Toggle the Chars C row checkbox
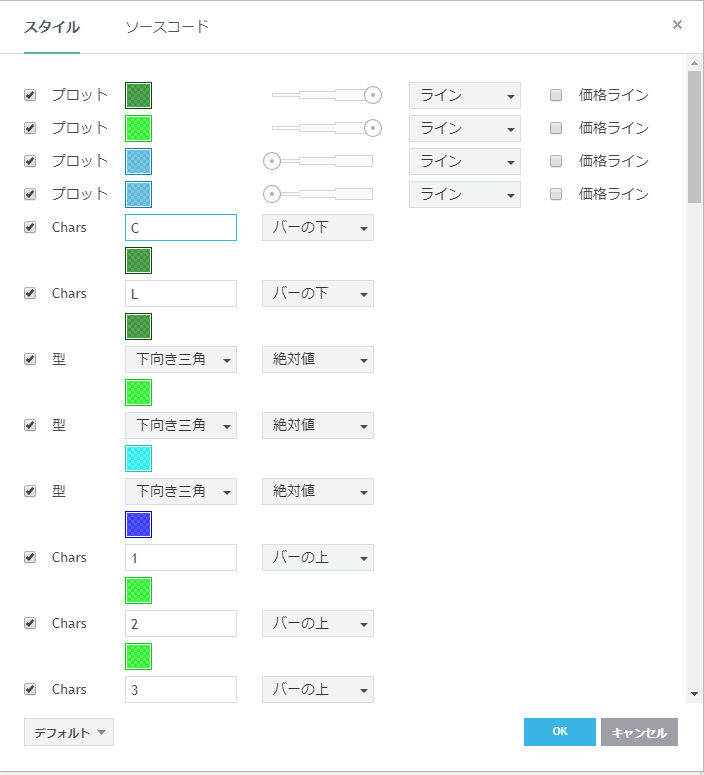This screenshot has width=704, height=775. tap(30, 228)
